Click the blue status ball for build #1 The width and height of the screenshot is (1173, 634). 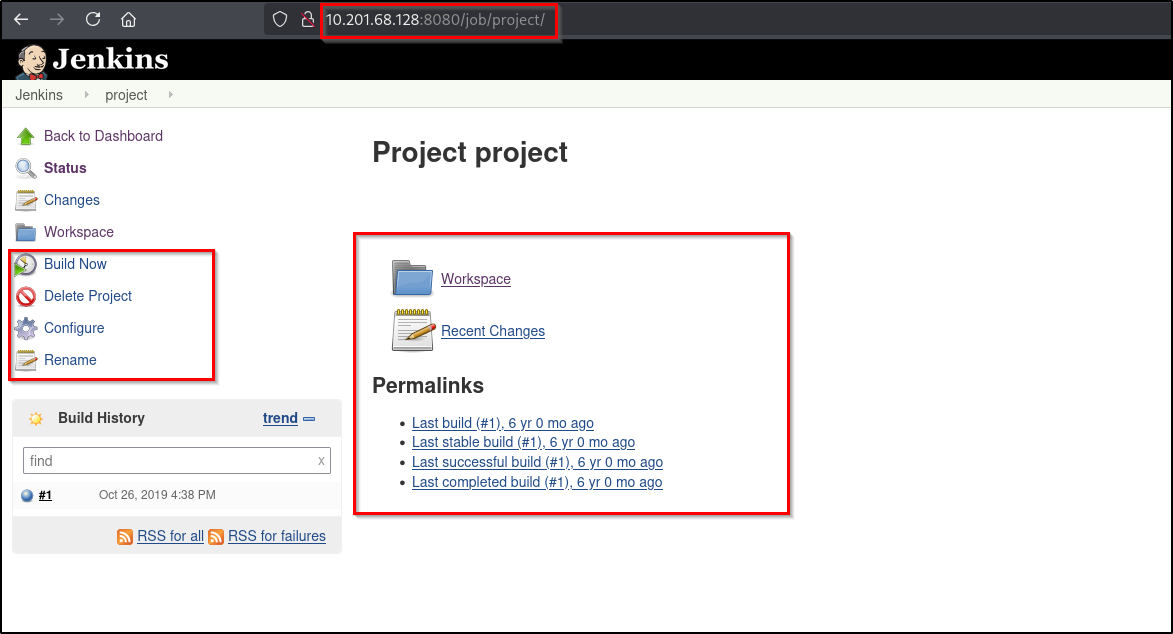27,494
